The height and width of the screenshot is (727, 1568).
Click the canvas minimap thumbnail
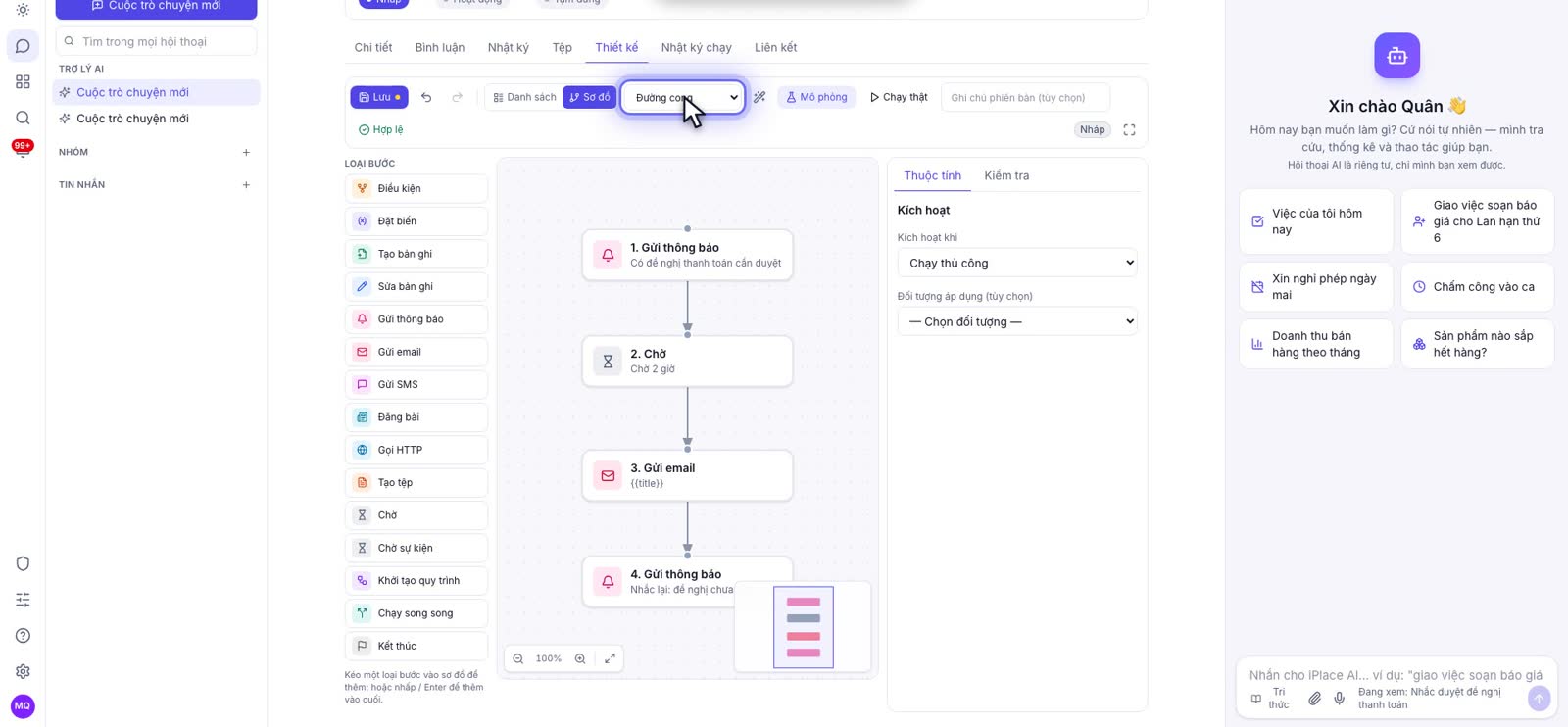pos(803,627)
